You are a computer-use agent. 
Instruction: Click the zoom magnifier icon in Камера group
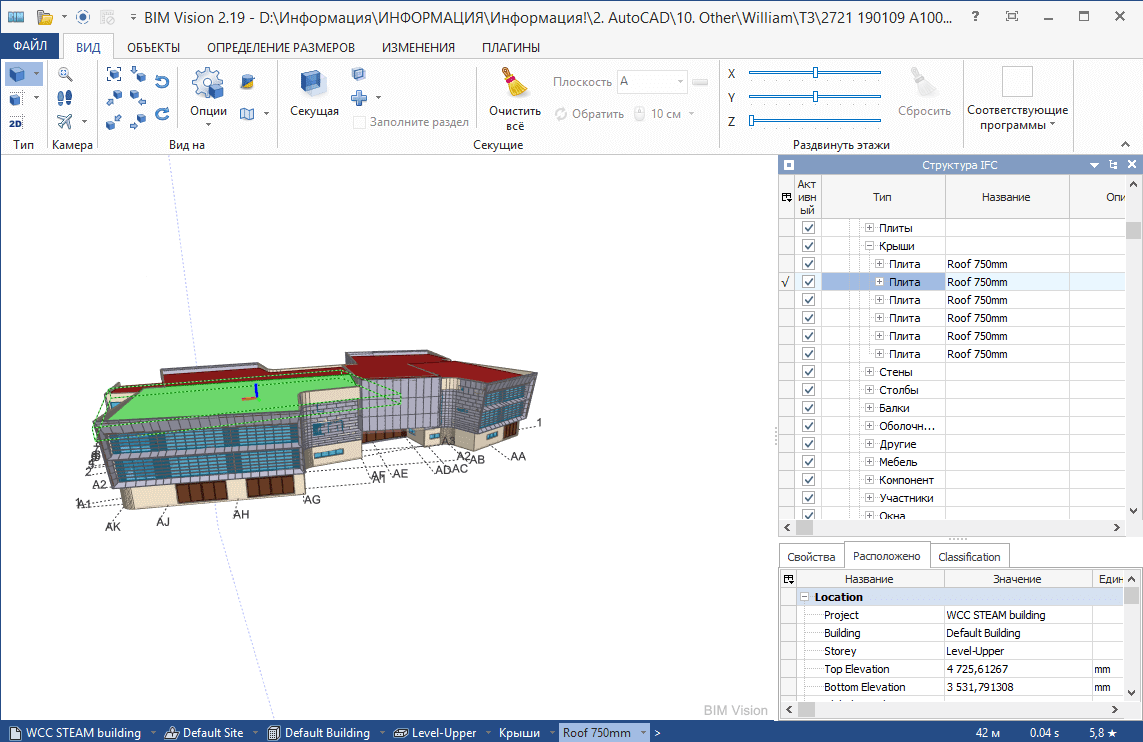(64, 74)
